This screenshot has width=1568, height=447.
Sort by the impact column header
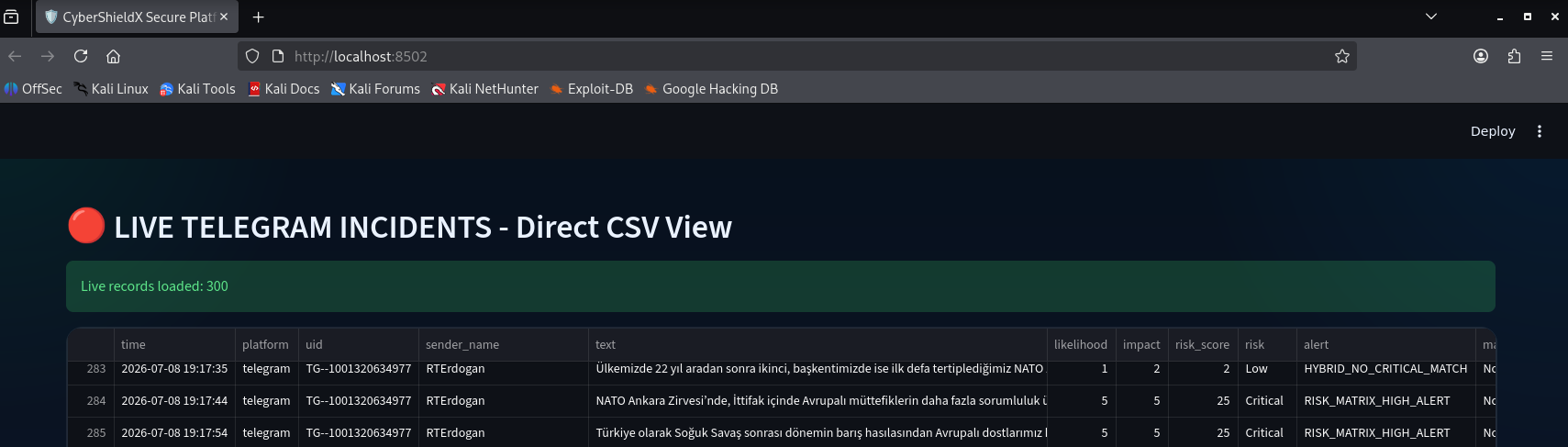(1142, 344)
